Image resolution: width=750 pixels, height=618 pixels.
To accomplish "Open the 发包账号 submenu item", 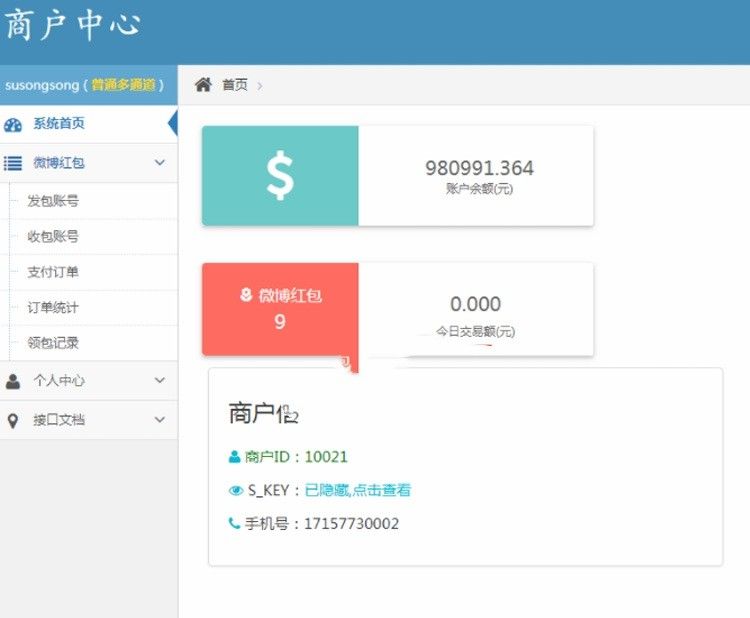I will (53, 201).
